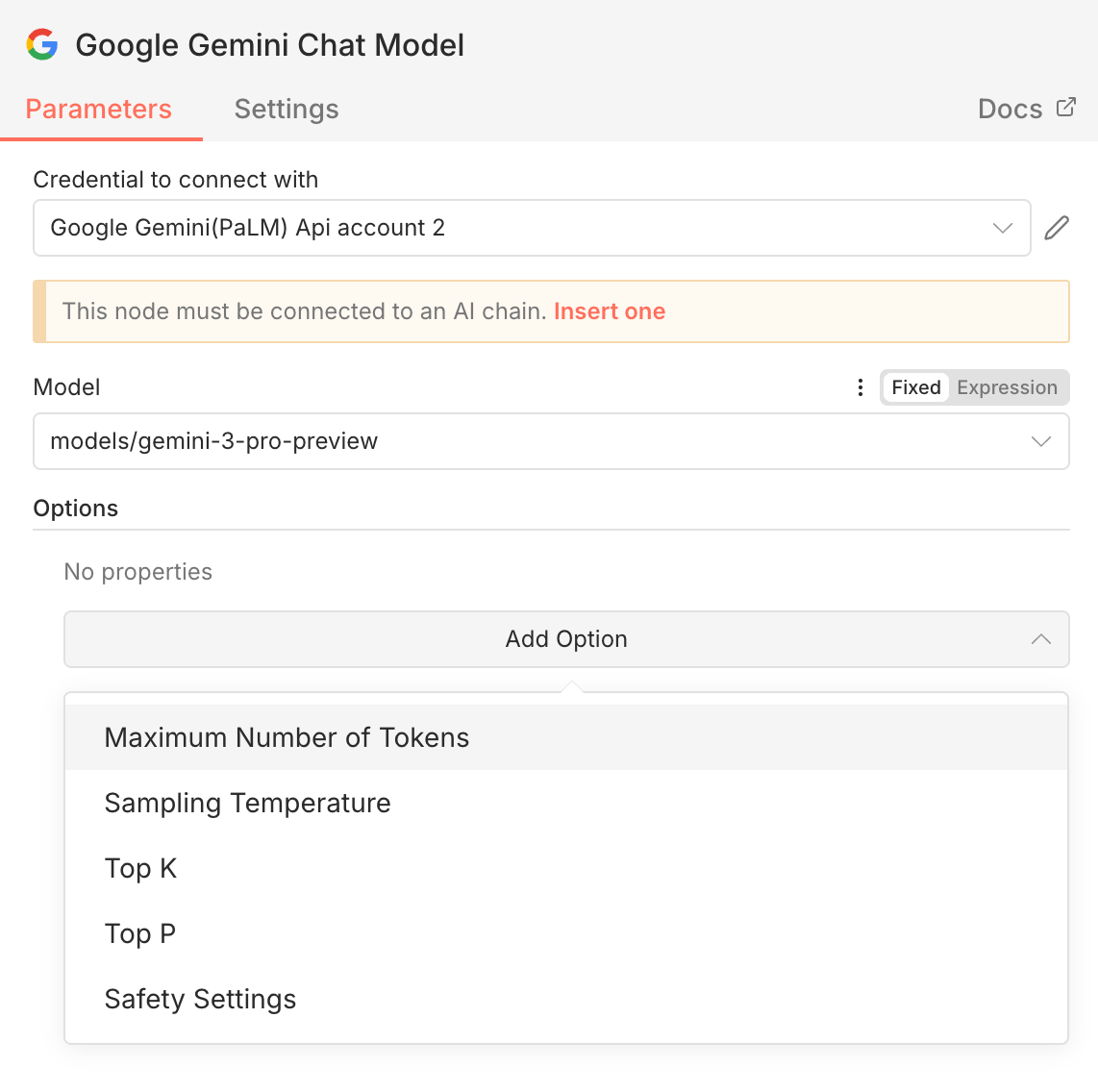Select the Parameters tab

coord(99,109)
